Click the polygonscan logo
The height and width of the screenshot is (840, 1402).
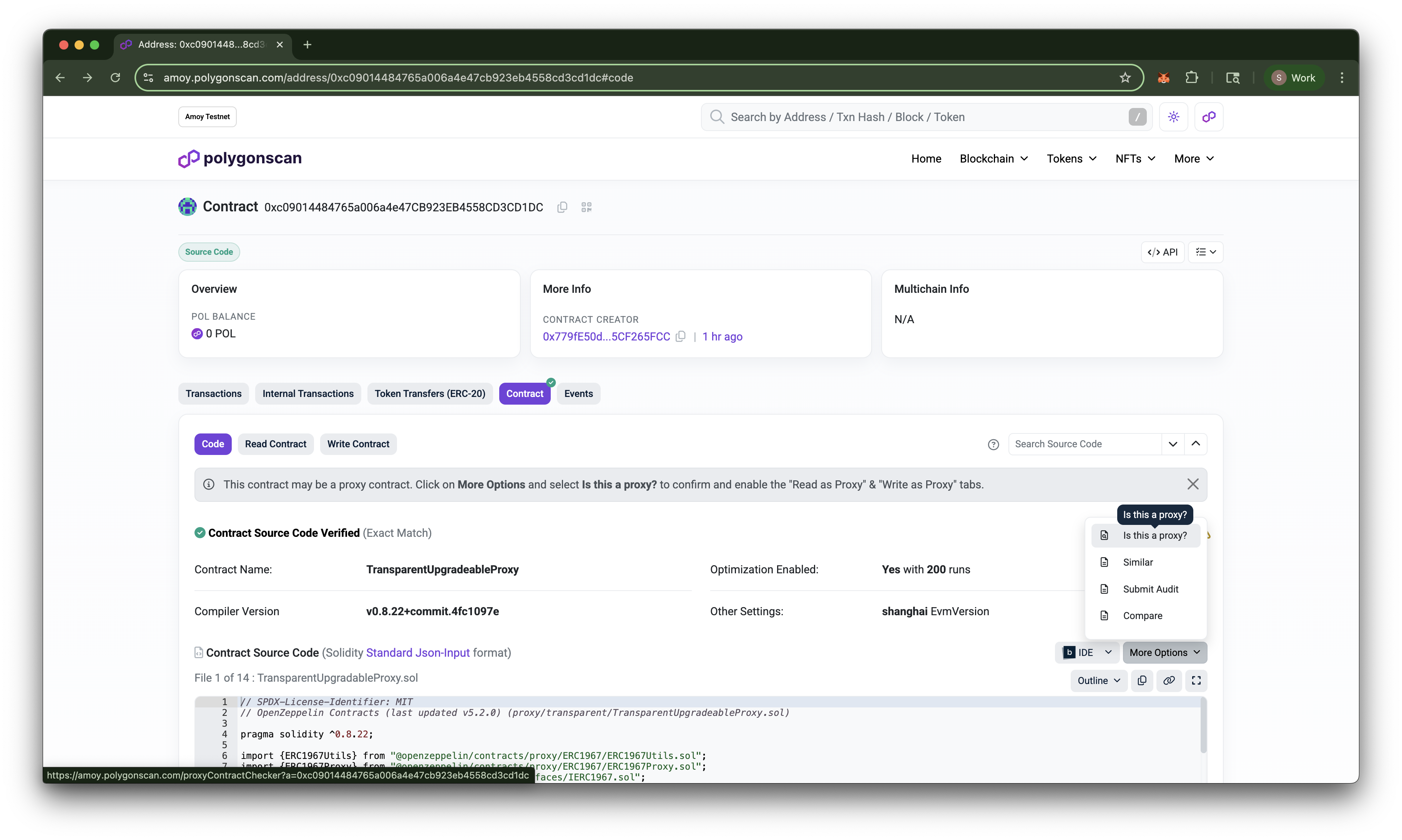pos(240,158)
